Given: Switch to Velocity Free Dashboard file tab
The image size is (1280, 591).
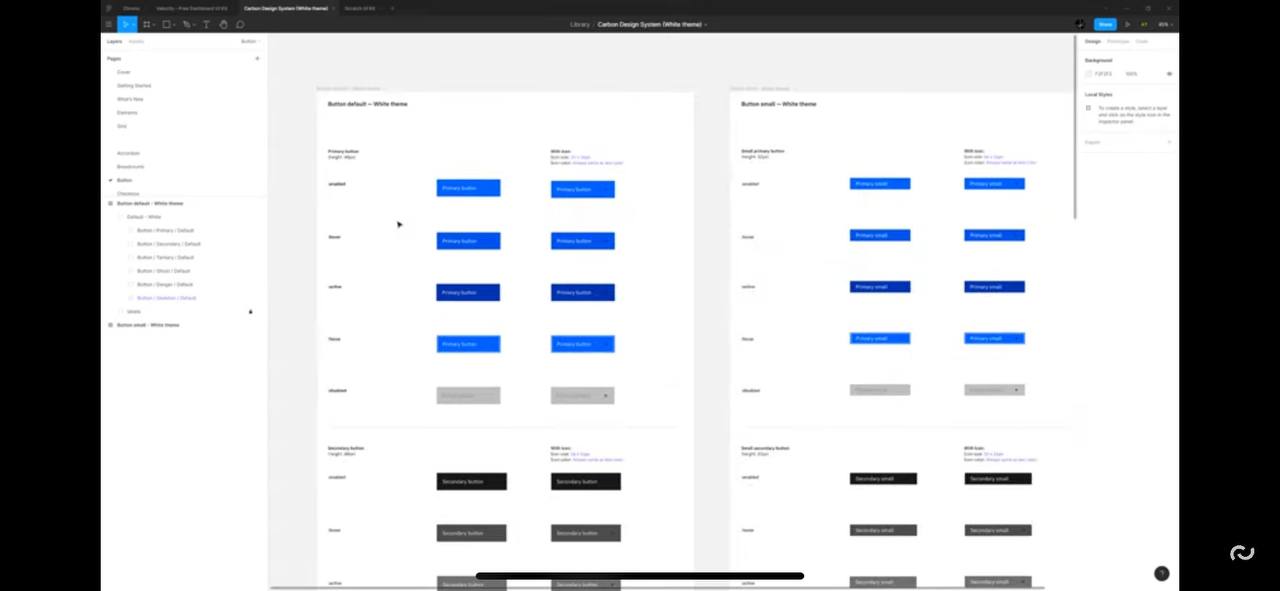Looking at the screenshot, I should pos(192,8).
